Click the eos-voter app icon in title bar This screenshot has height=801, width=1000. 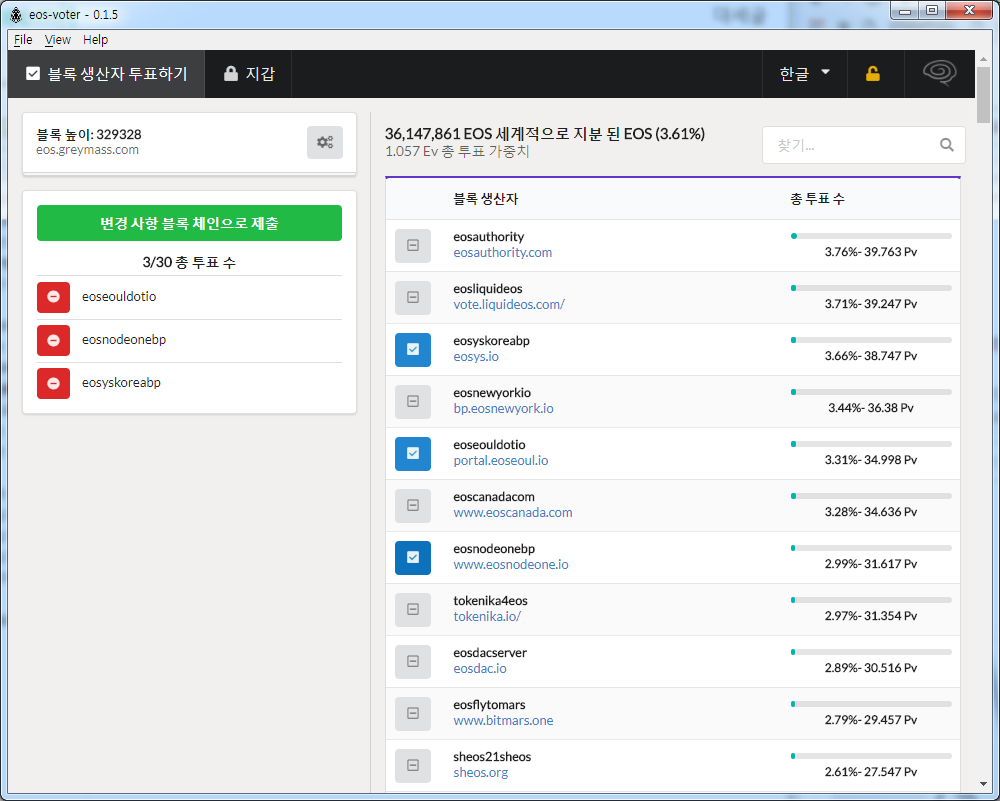(x=16, y=14)
